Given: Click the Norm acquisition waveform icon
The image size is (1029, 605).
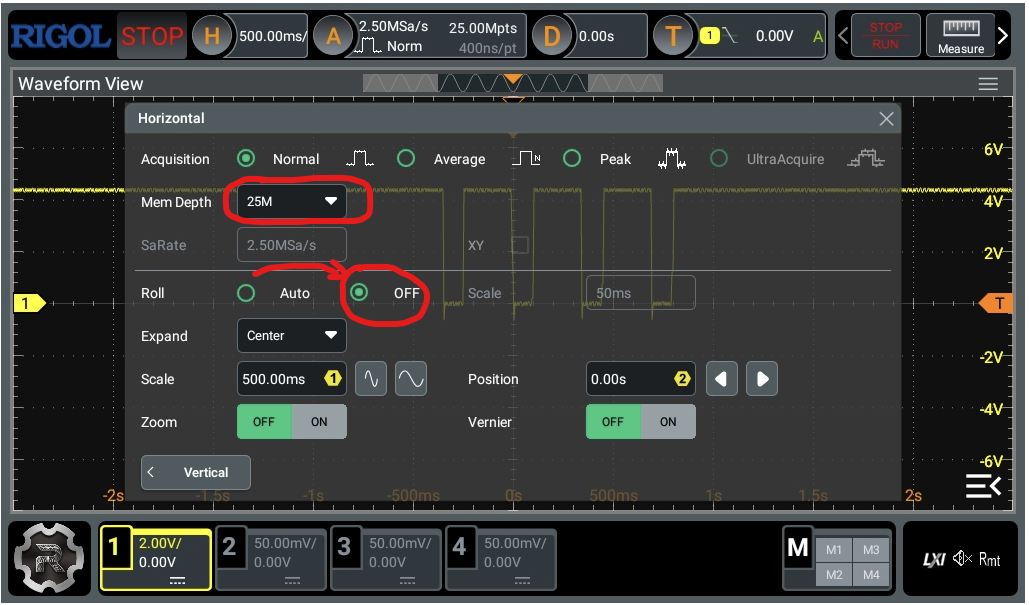Looking at the screenshot, I should 368,46.
